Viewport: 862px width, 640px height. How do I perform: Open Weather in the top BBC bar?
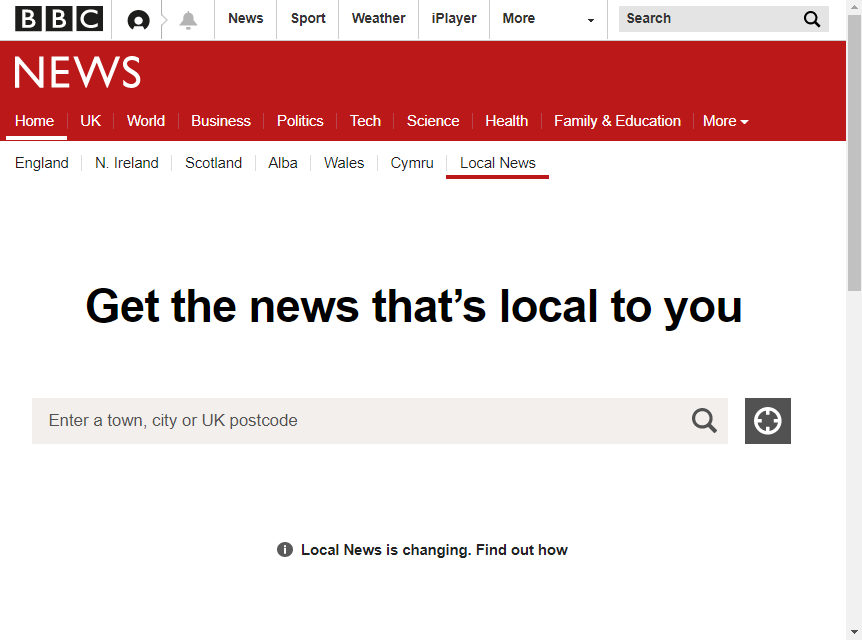click(378, 19)
